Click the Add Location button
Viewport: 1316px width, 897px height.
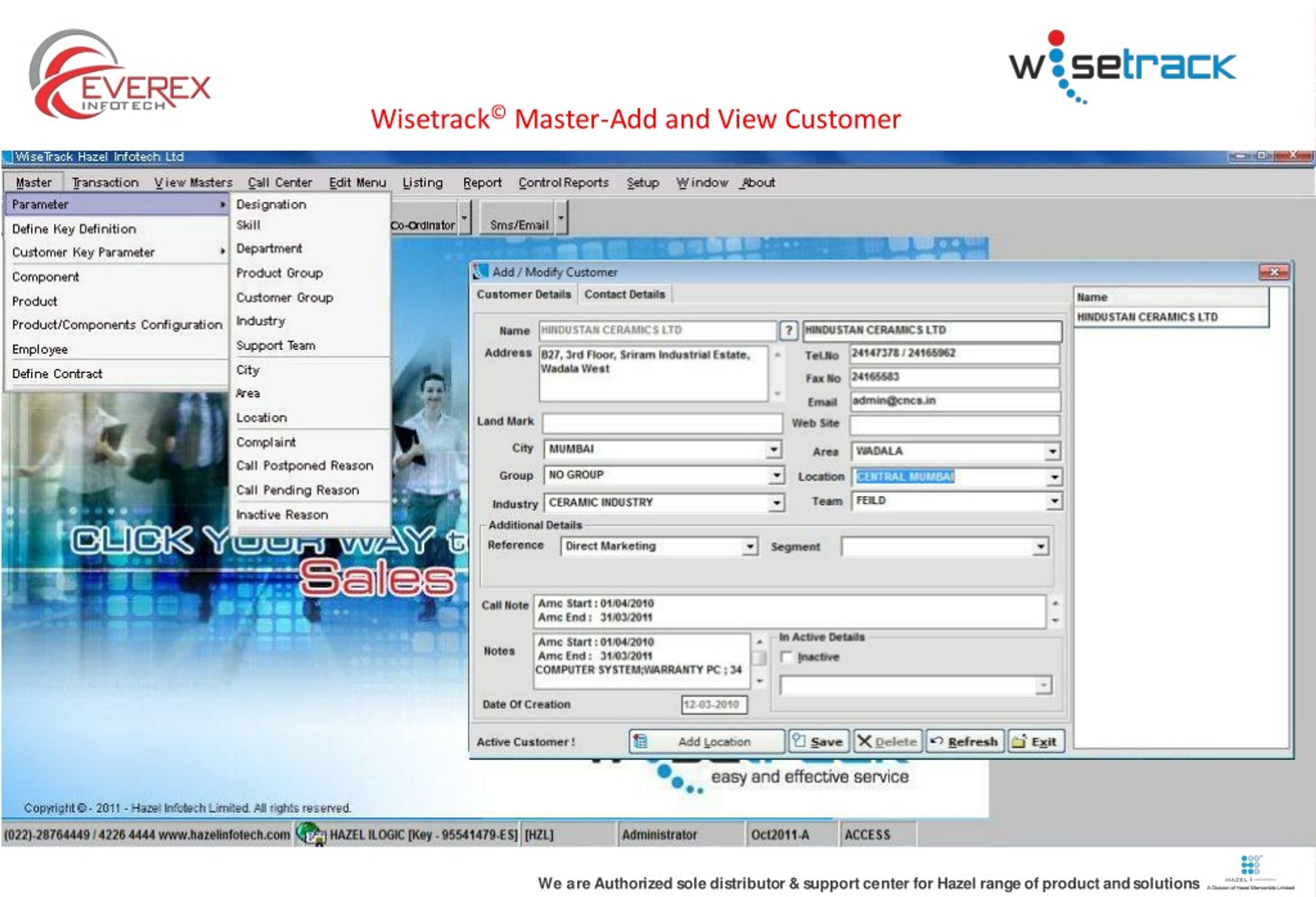click(706, 741)
